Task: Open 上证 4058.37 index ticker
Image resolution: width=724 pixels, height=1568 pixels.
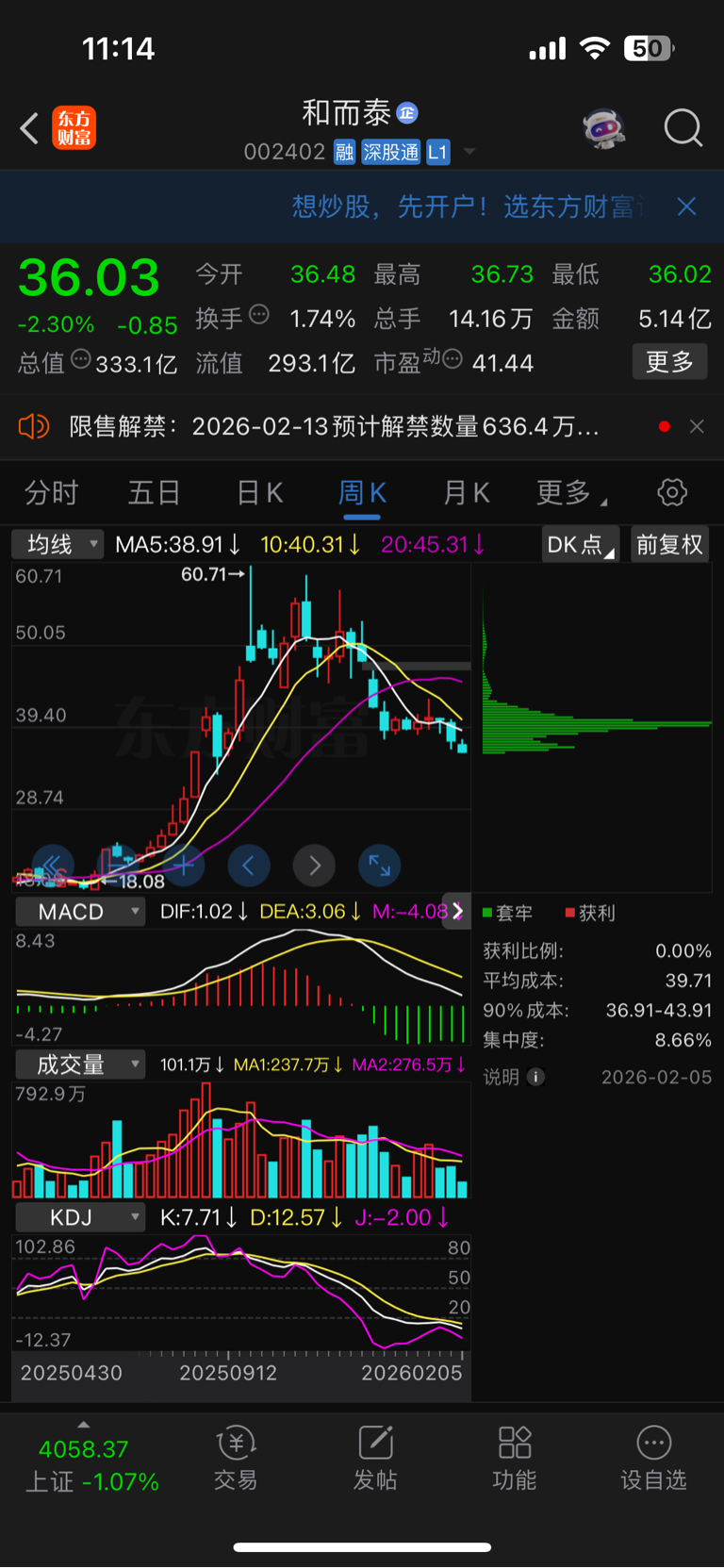Action: (x=92, y=1465)
